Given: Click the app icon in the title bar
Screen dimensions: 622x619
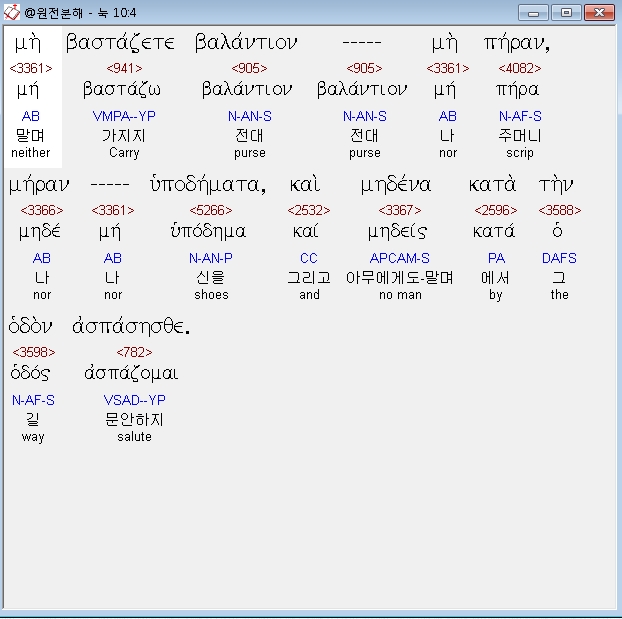Looking at the screenshot, I should 11,12.
